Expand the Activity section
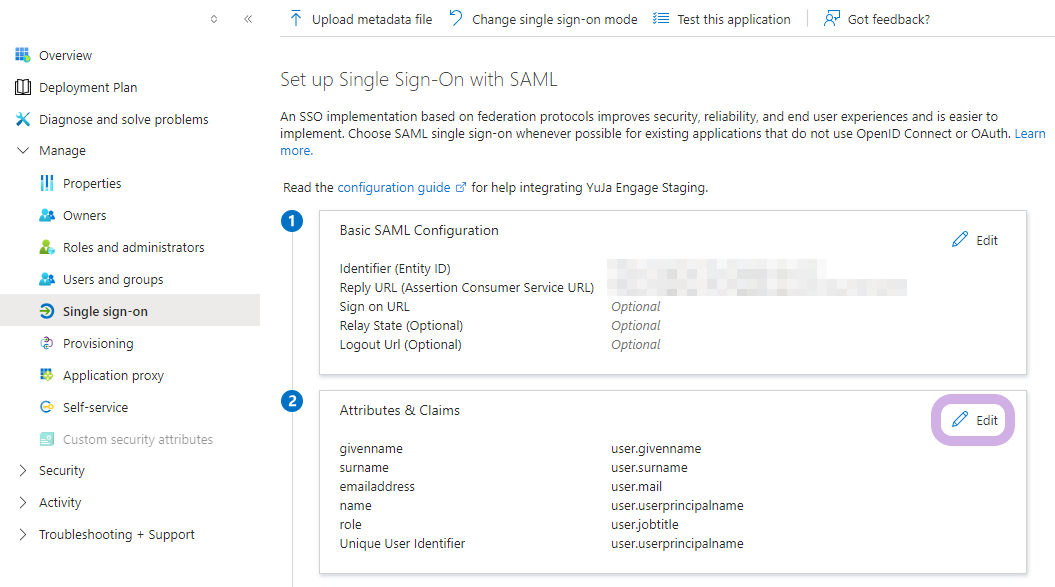 23,502
